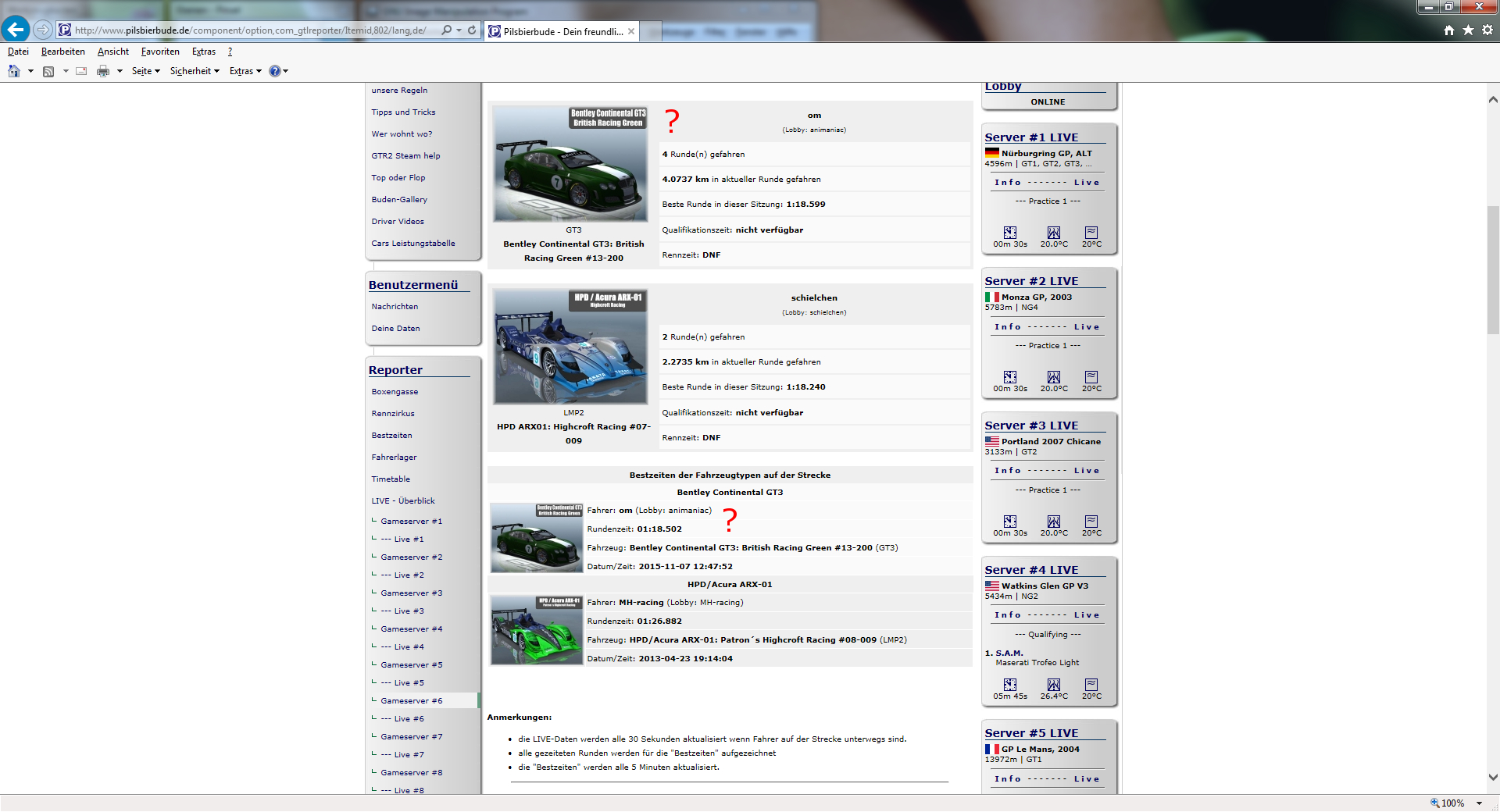Select Gameserver #6 in the sidebar
This screenshot has width=1500, height=812.
pos(411,701)
